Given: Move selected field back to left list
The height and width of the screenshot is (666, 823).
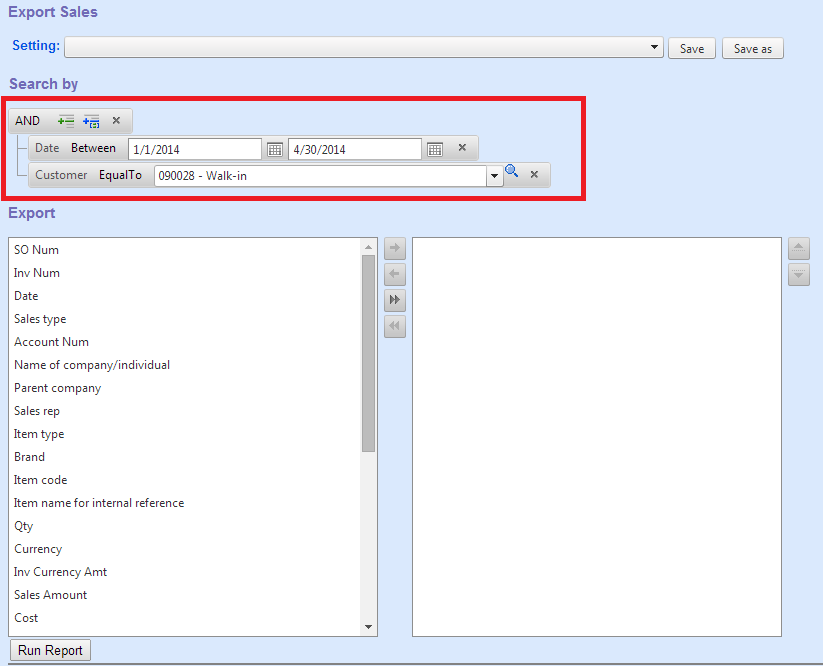Looking at the screenshot, I should tap(395, 274).
